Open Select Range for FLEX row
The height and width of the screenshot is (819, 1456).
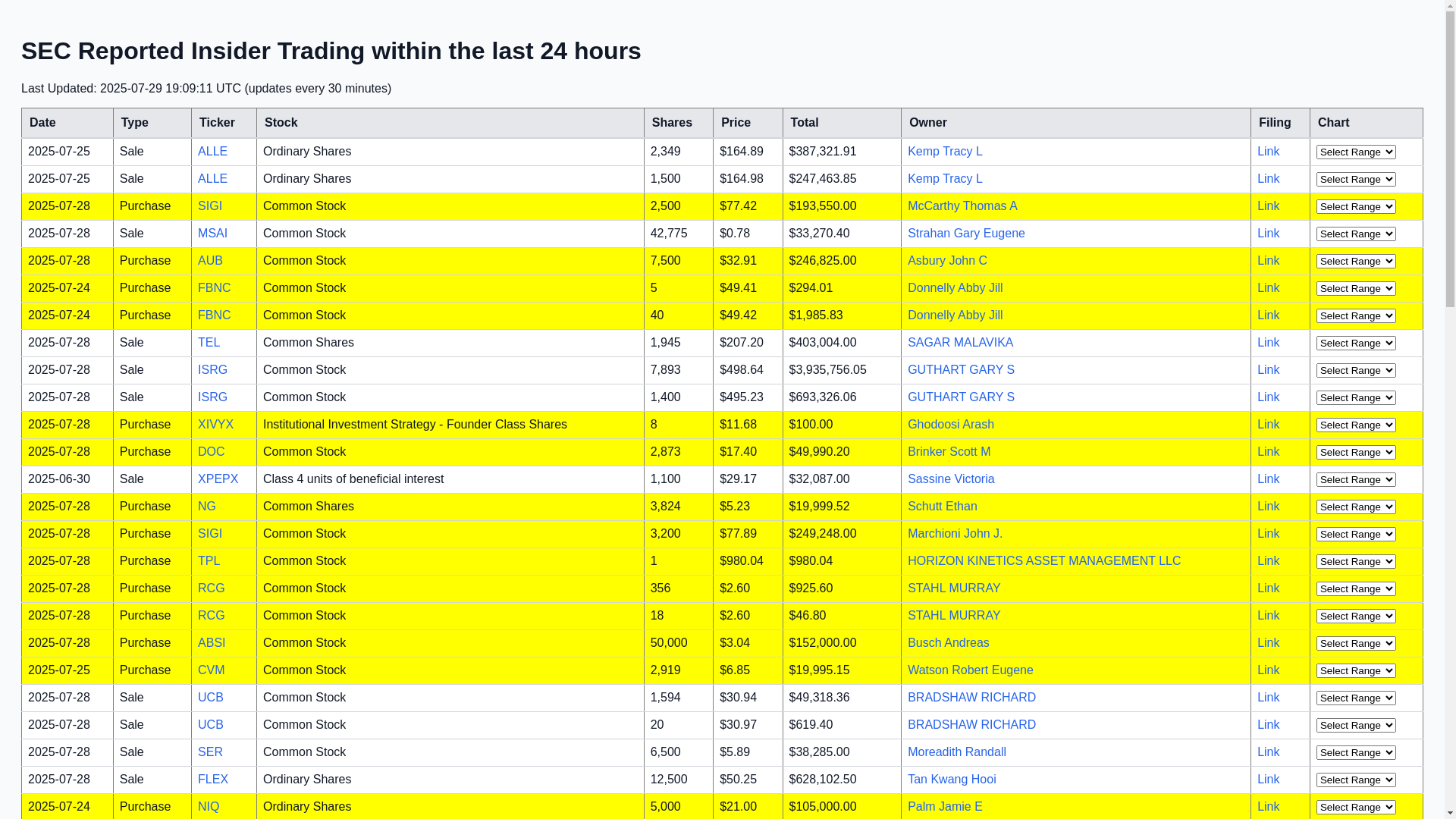click(1356, 780)
